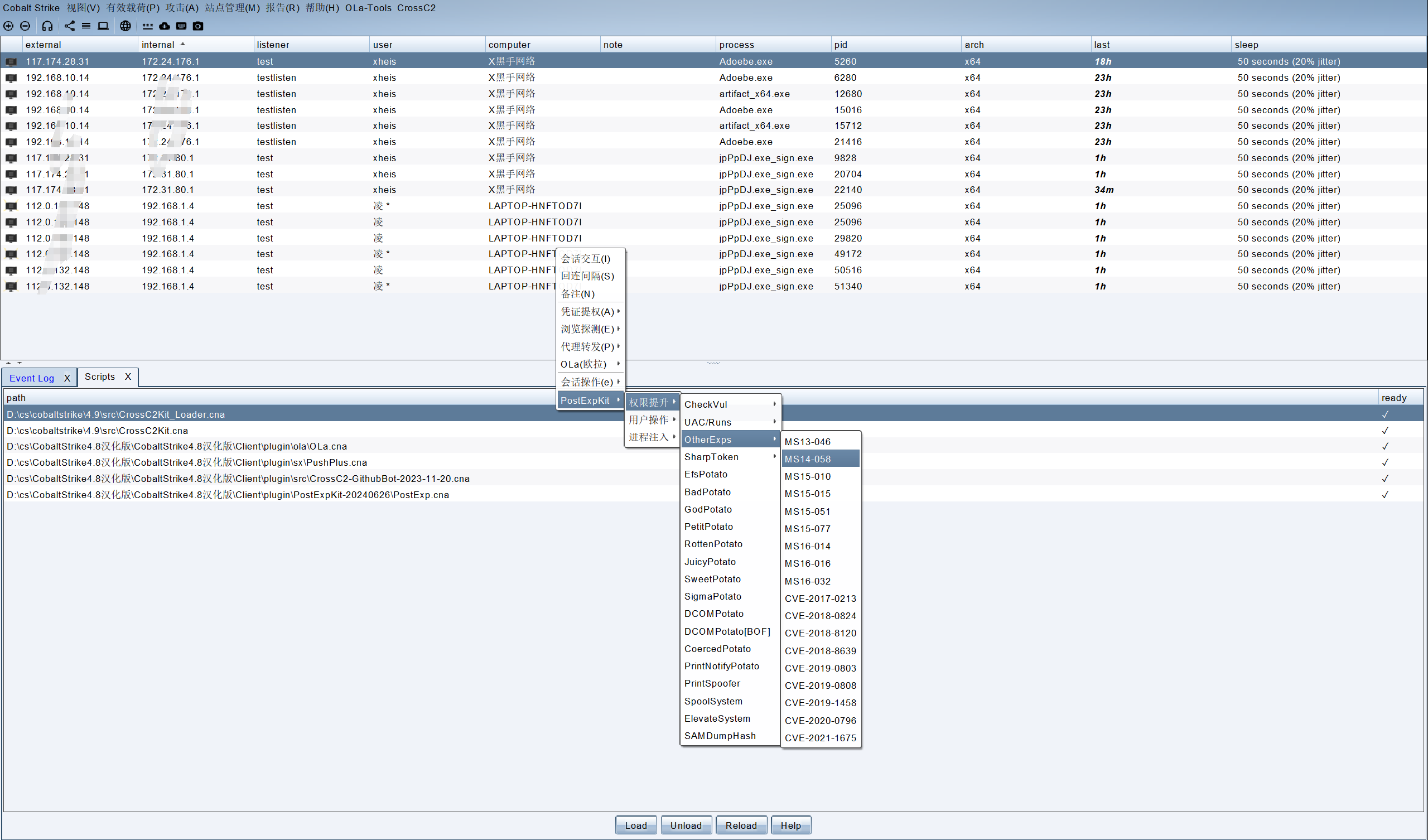Screen dimensions: 1428x840
Task: Click the Unload button
Action: [686, 826]
